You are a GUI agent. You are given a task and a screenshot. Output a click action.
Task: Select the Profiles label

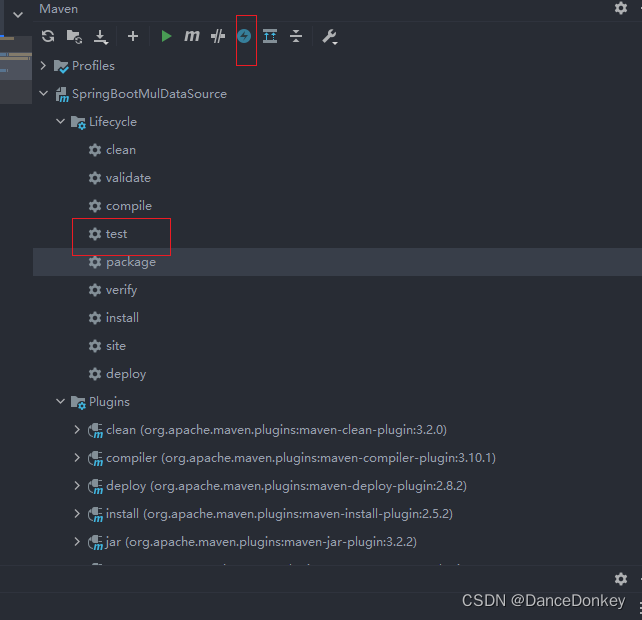coord(93,66)
